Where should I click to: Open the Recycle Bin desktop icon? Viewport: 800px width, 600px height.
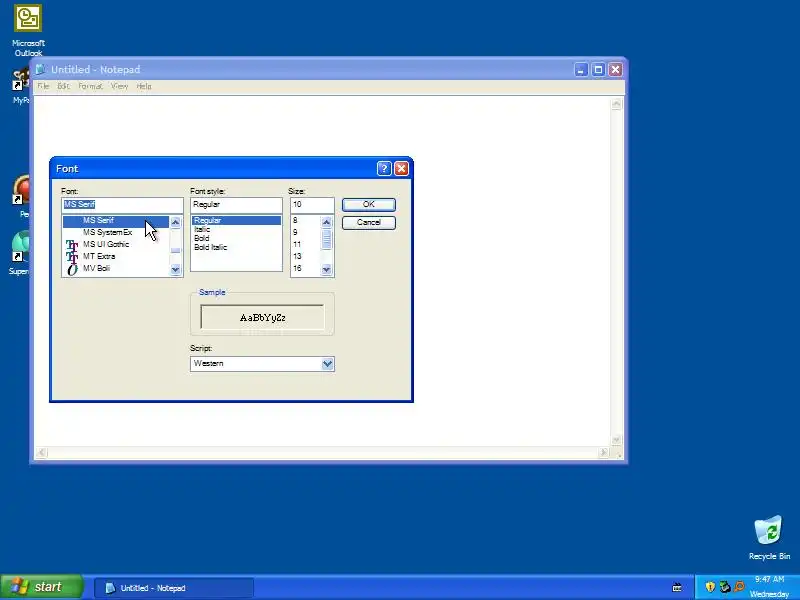pyautogui.click(x=769, y=538)
